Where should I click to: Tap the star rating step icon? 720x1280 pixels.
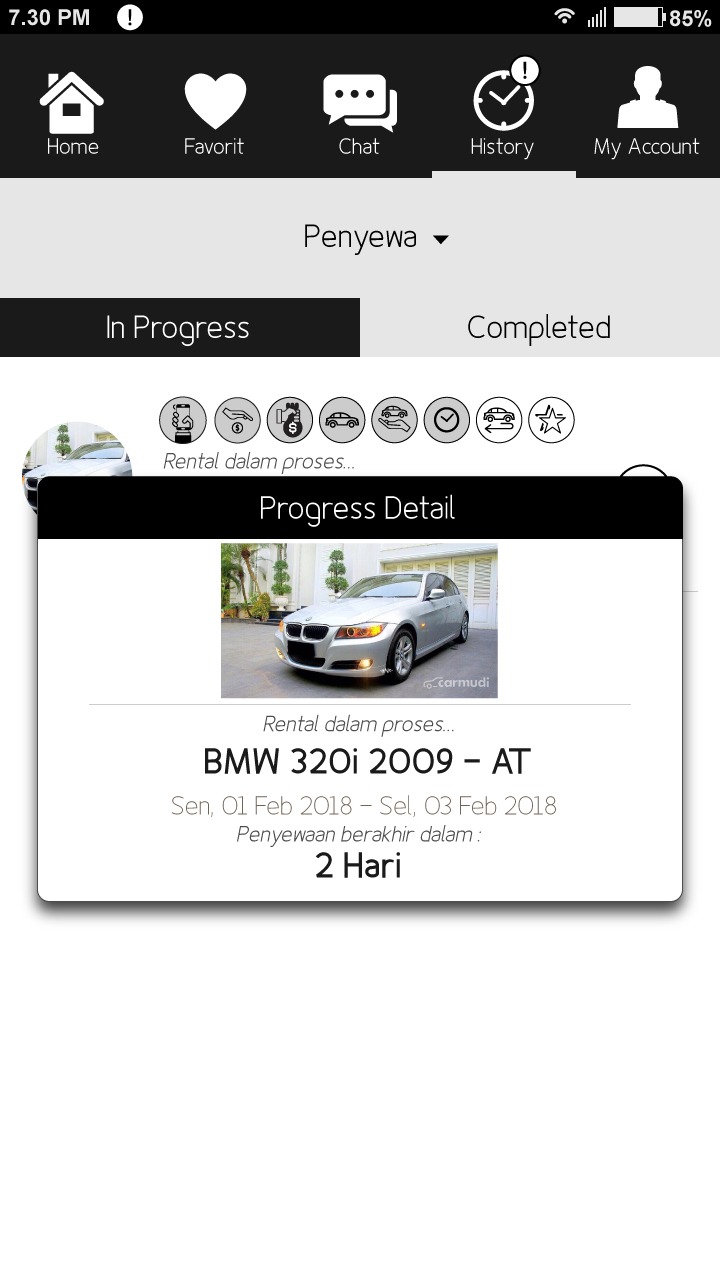(552, 420)
